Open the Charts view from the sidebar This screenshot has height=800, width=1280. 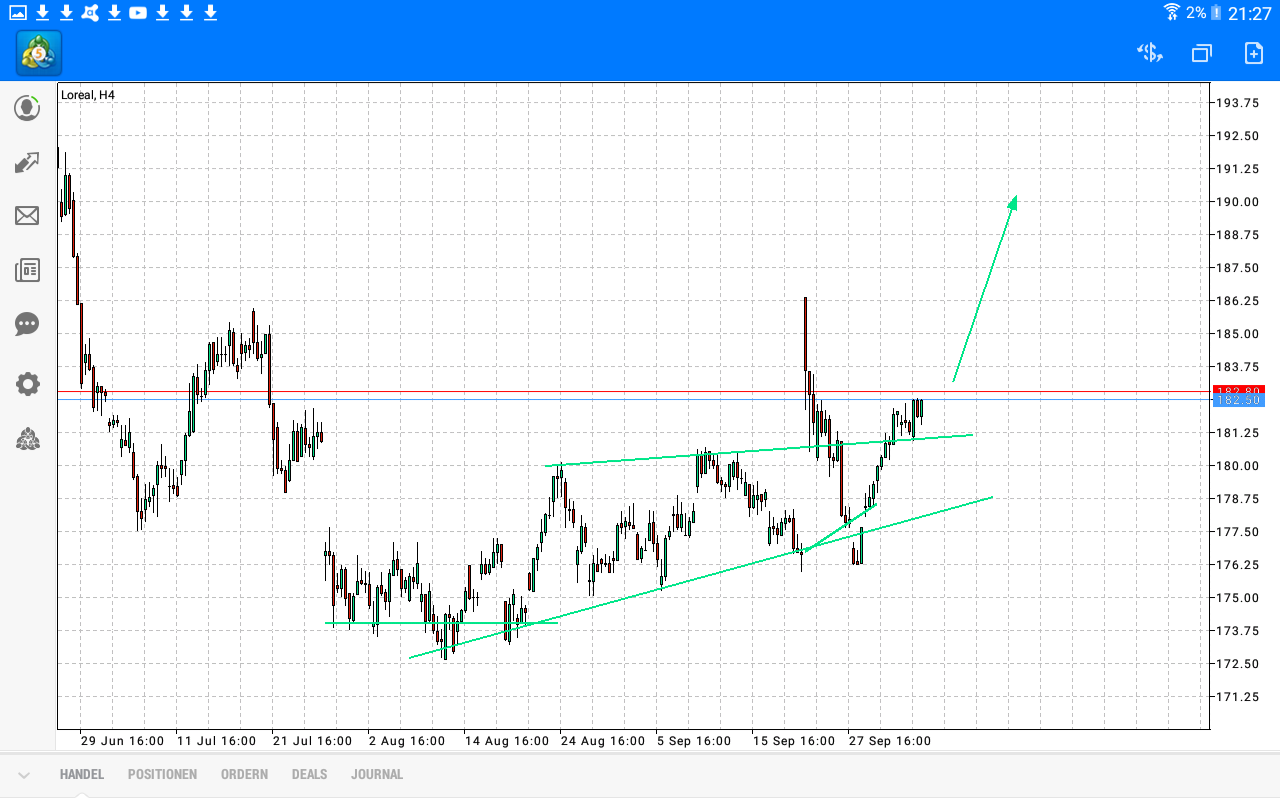[27, 161]
